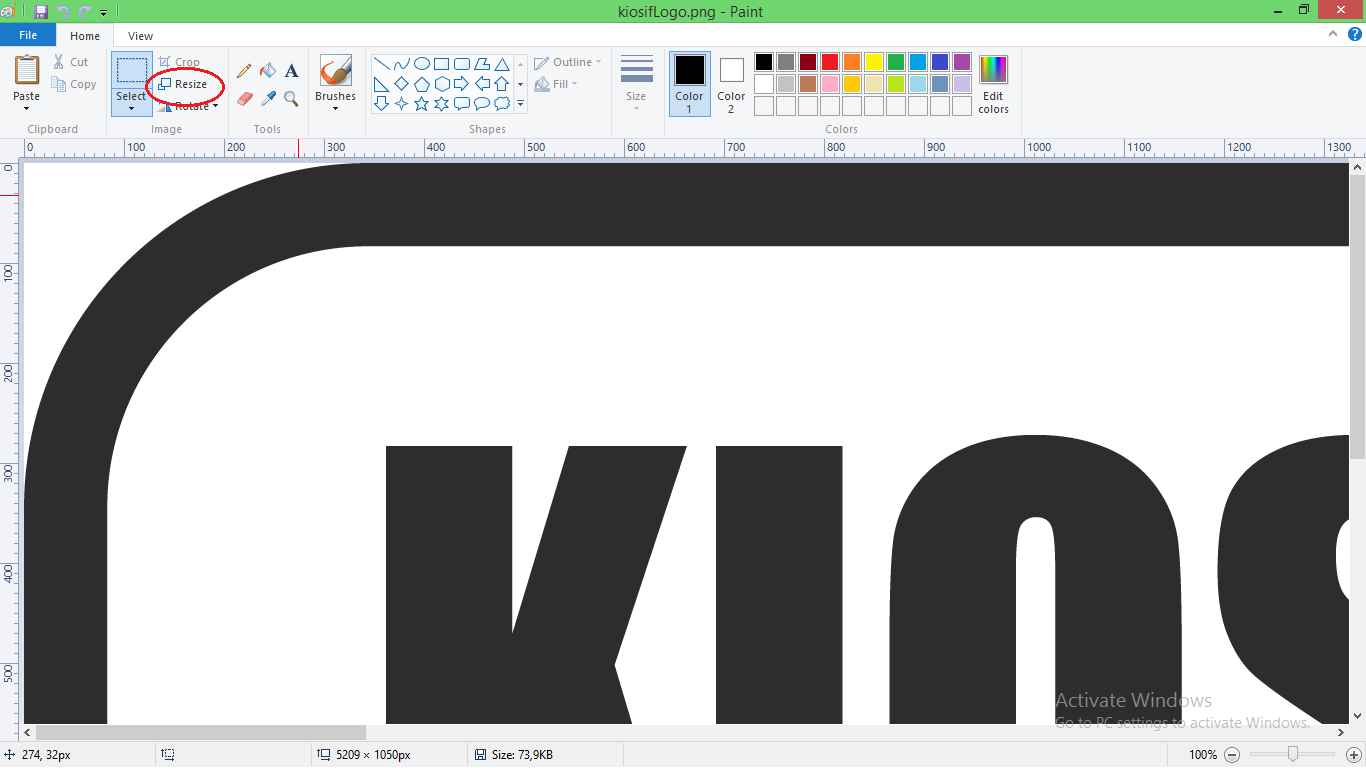Pick the pink color swatch

[x=830, y=84]
